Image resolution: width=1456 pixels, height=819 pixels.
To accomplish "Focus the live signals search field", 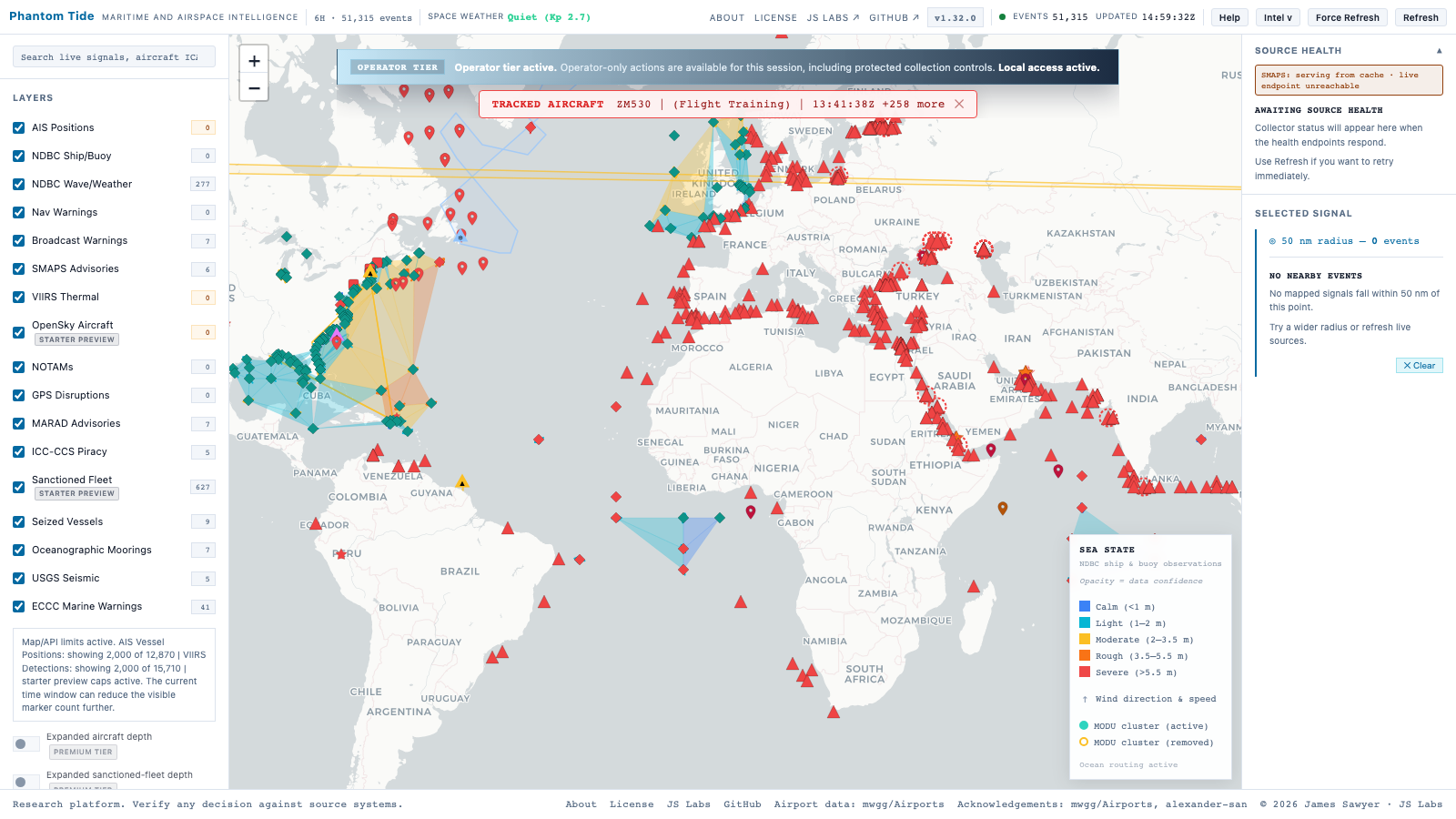I will pos(114,57).
